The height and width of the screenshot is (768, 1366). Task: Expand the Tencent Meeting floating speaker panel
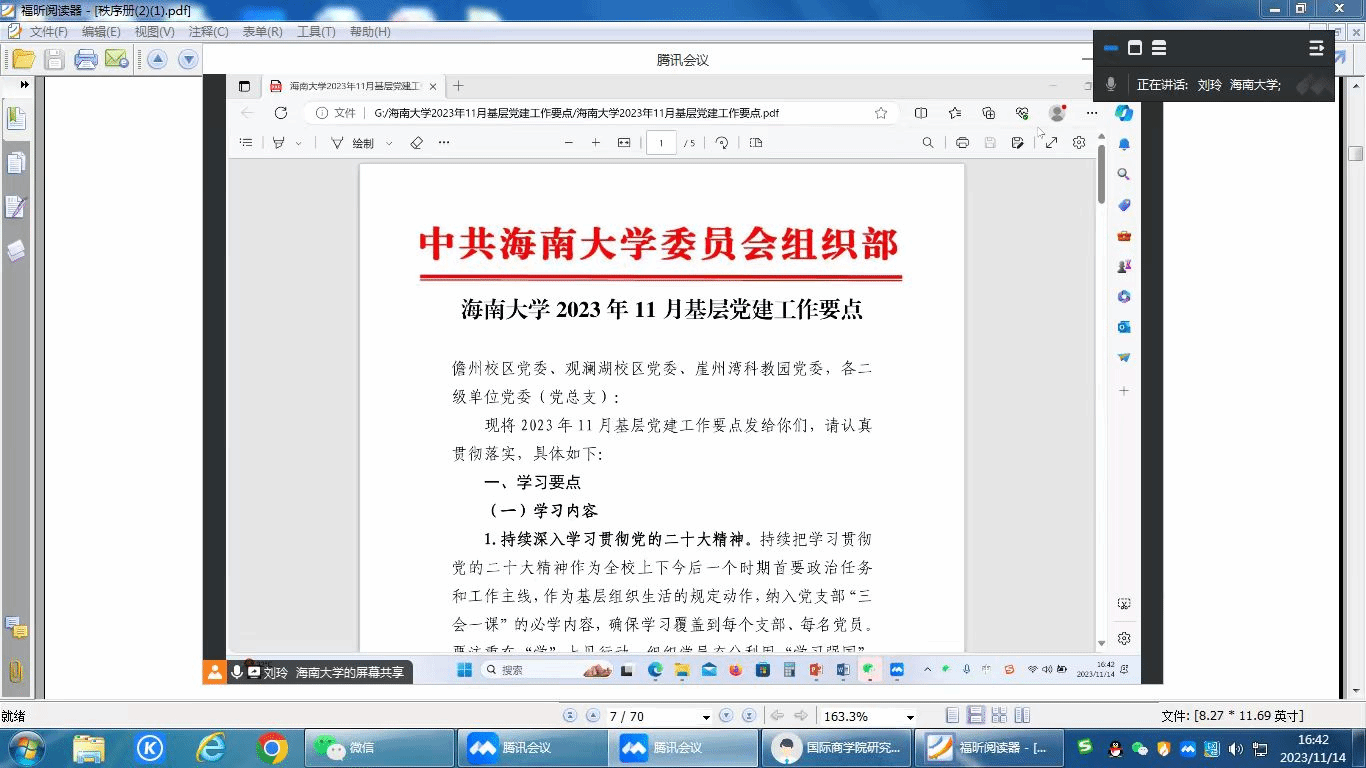1316,48
